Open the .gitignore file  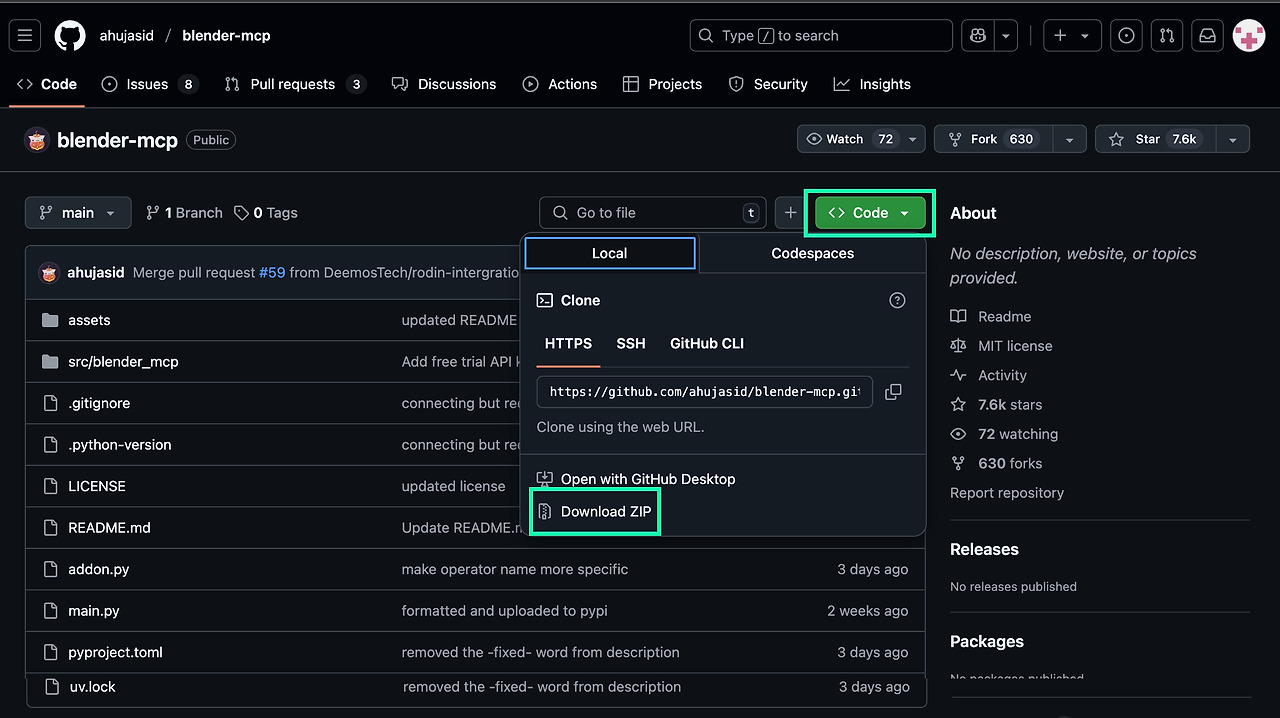pos(99,403)
